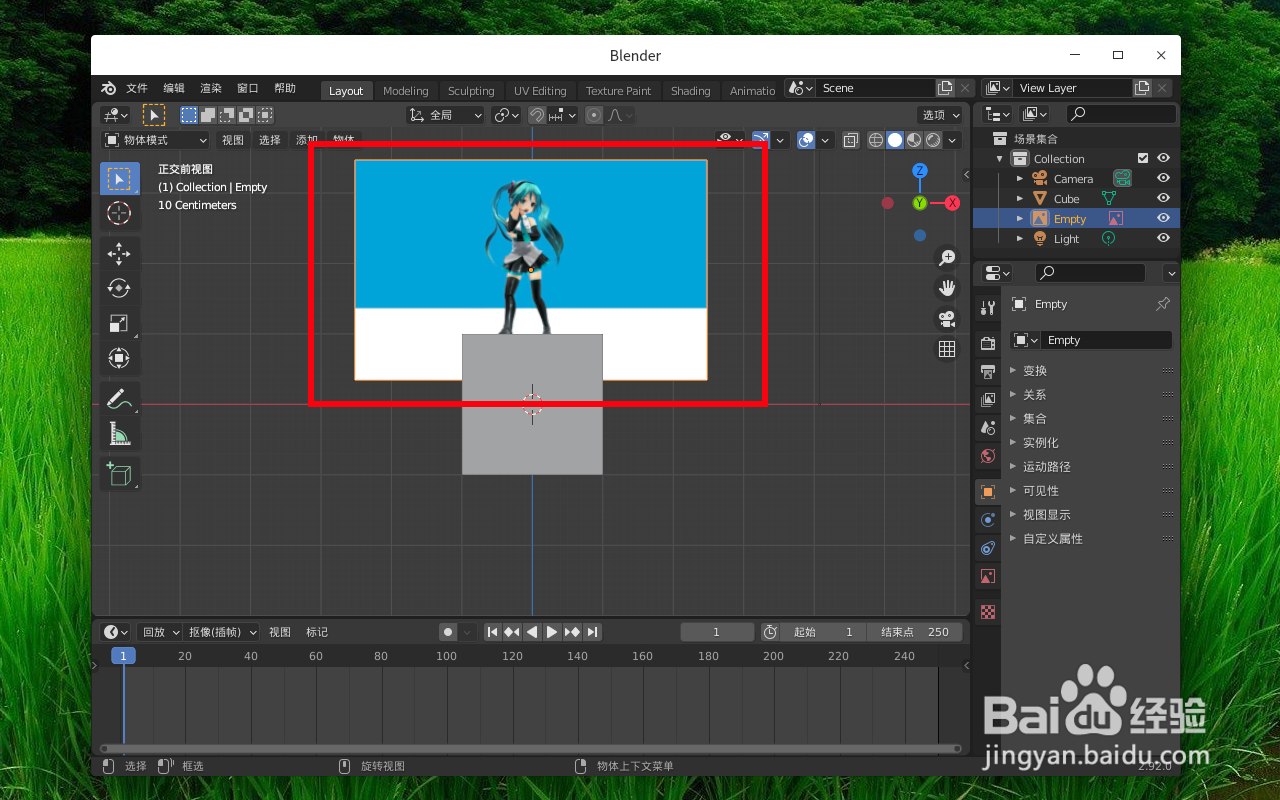Screen dimensions: 1280x800
Task: Toggle the camera view icon
Action: pos(946,318)
